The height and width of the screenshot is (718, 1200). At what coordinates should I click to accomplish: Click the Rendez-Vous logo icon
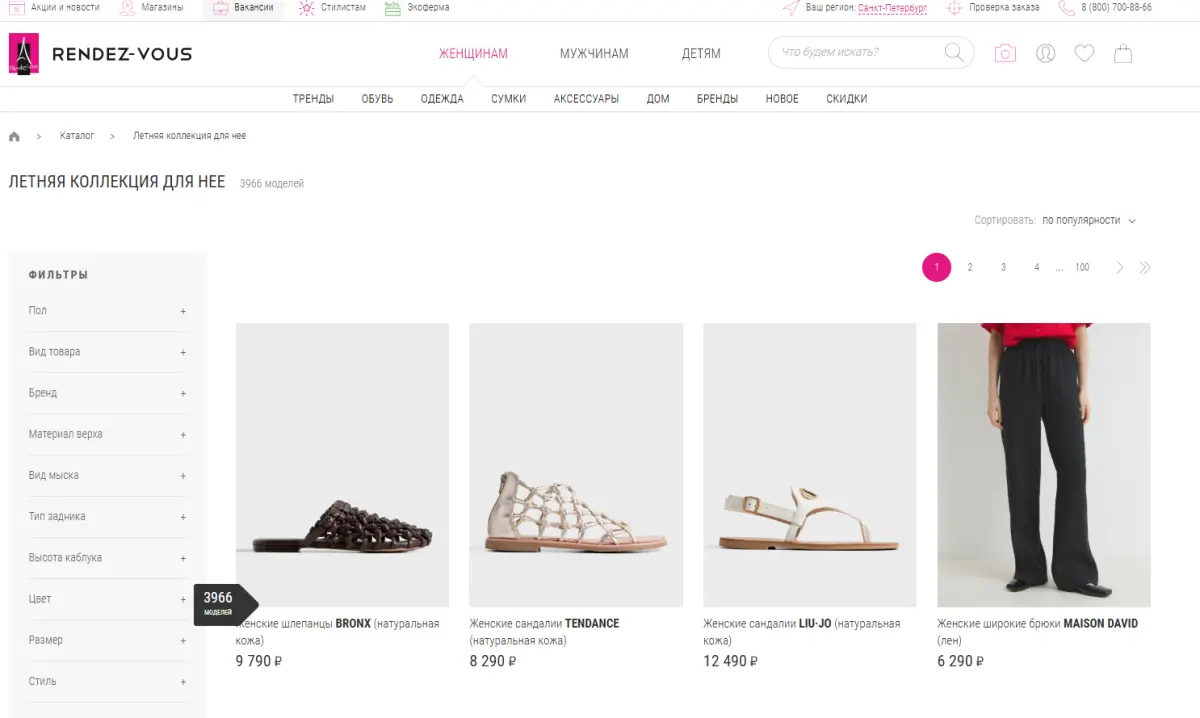pos(24,53)
